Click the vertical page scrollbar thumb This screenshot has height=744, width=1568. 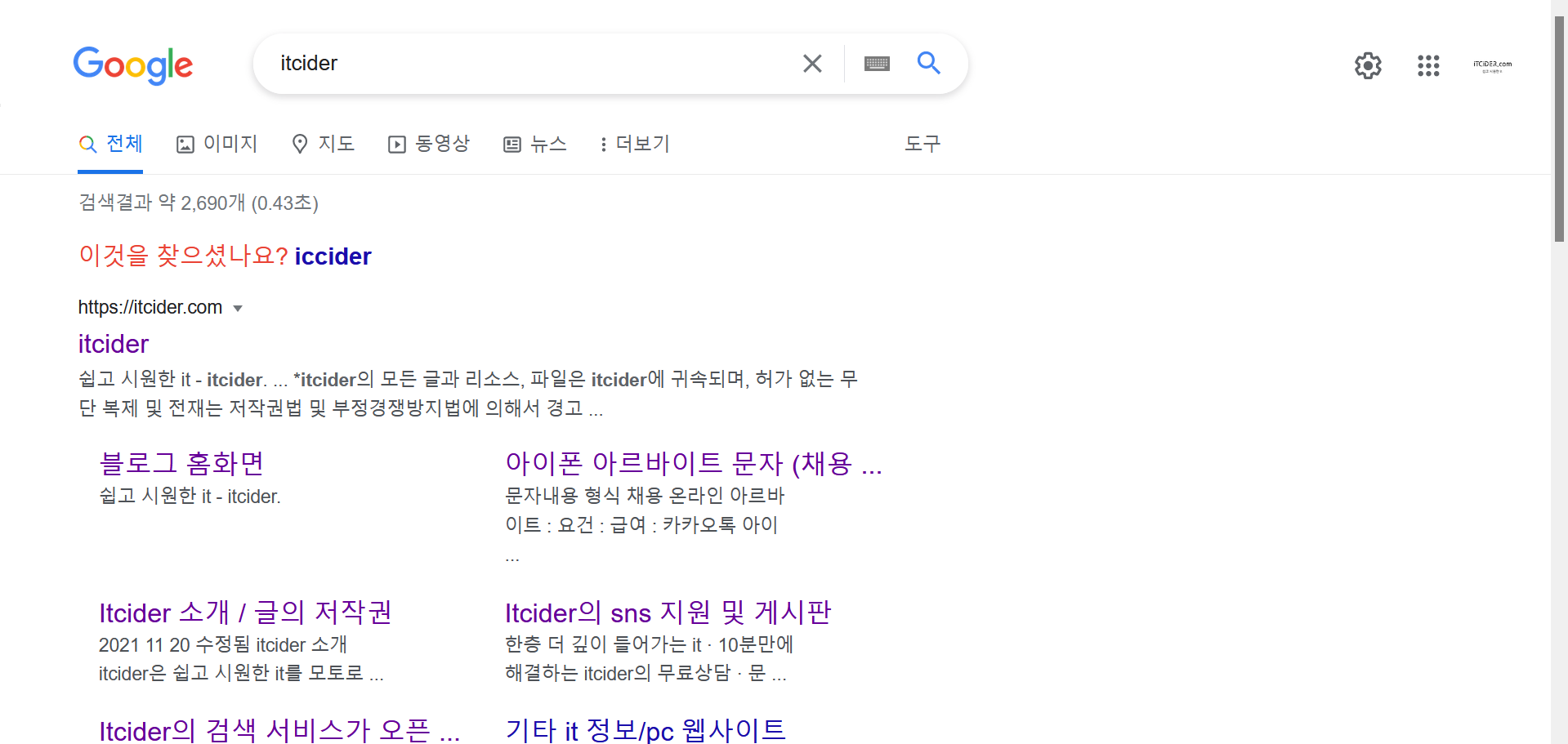point(1560,129)
